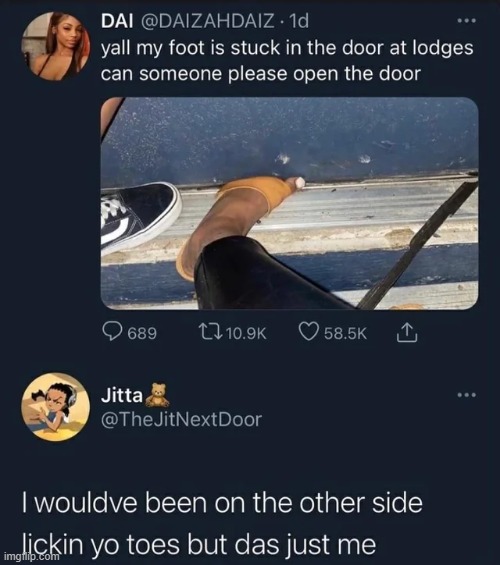View DAI's profile picture
500x565 pixels.
(x=56, y=45)
